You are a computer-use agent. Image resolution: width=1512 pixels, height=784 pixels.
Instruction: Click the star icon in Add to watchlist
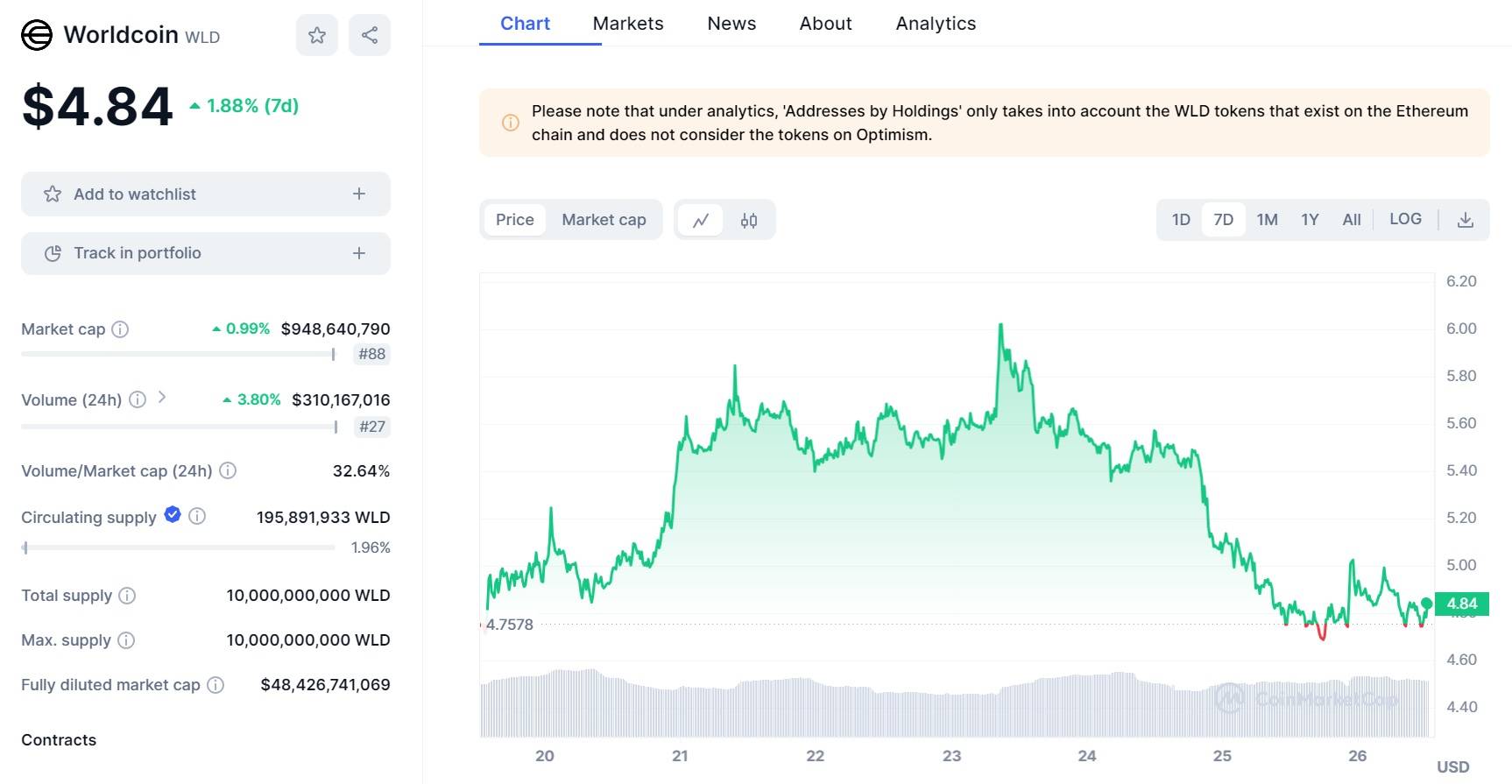[53, 194]
